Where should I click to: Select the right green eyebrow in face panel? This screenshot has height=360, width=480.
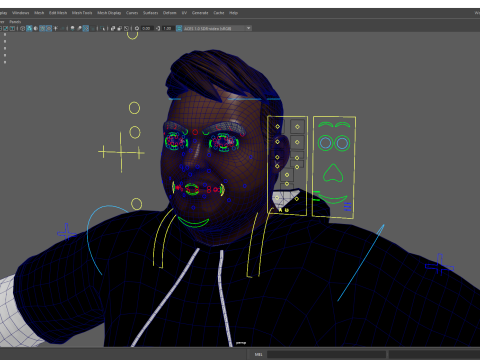point(343,125)
